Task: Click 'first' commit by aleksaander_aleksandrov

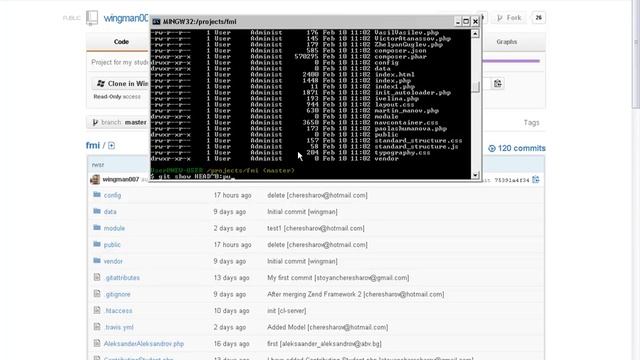Action: coord(324,344)
